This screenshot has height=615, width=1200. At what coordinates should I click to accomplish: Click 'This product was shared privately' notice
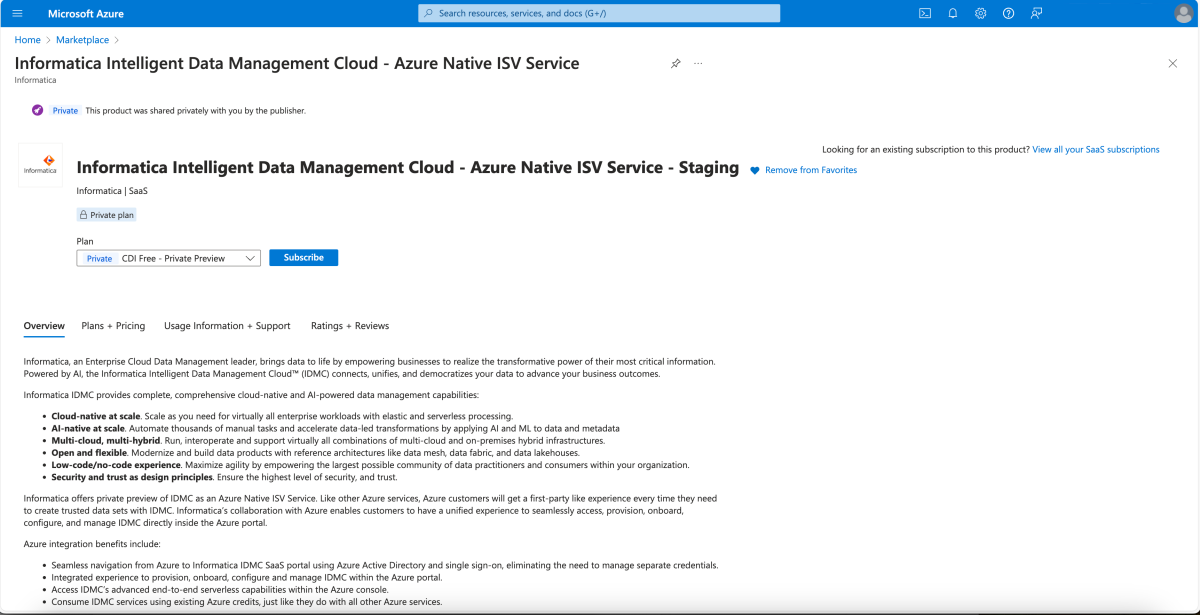click(x=196, y=111)
